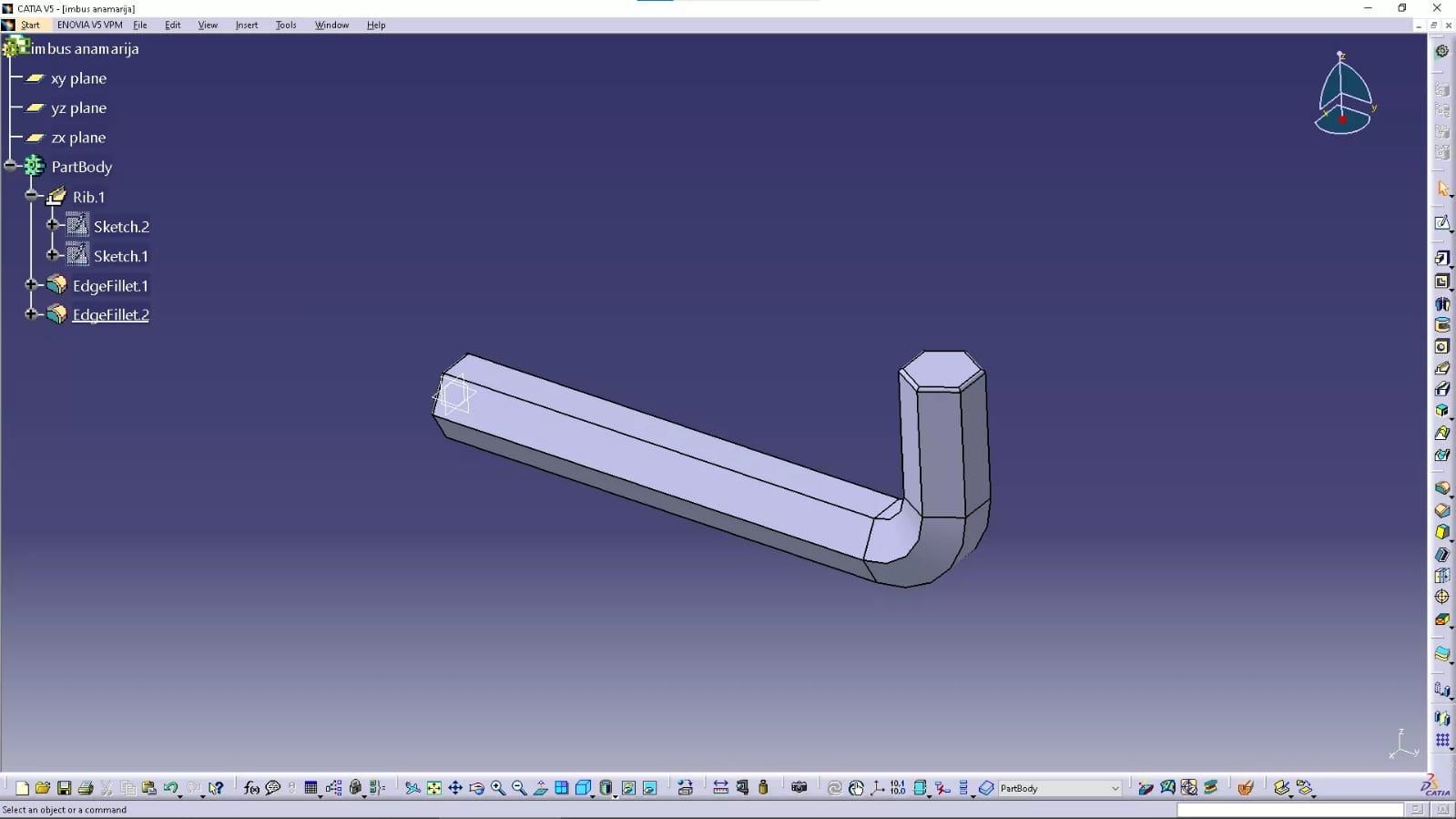The height and width of the screenshot is (819, 1456).
Task: Expand the EdgeFillet.1 tree node
Action: [31, 285]
